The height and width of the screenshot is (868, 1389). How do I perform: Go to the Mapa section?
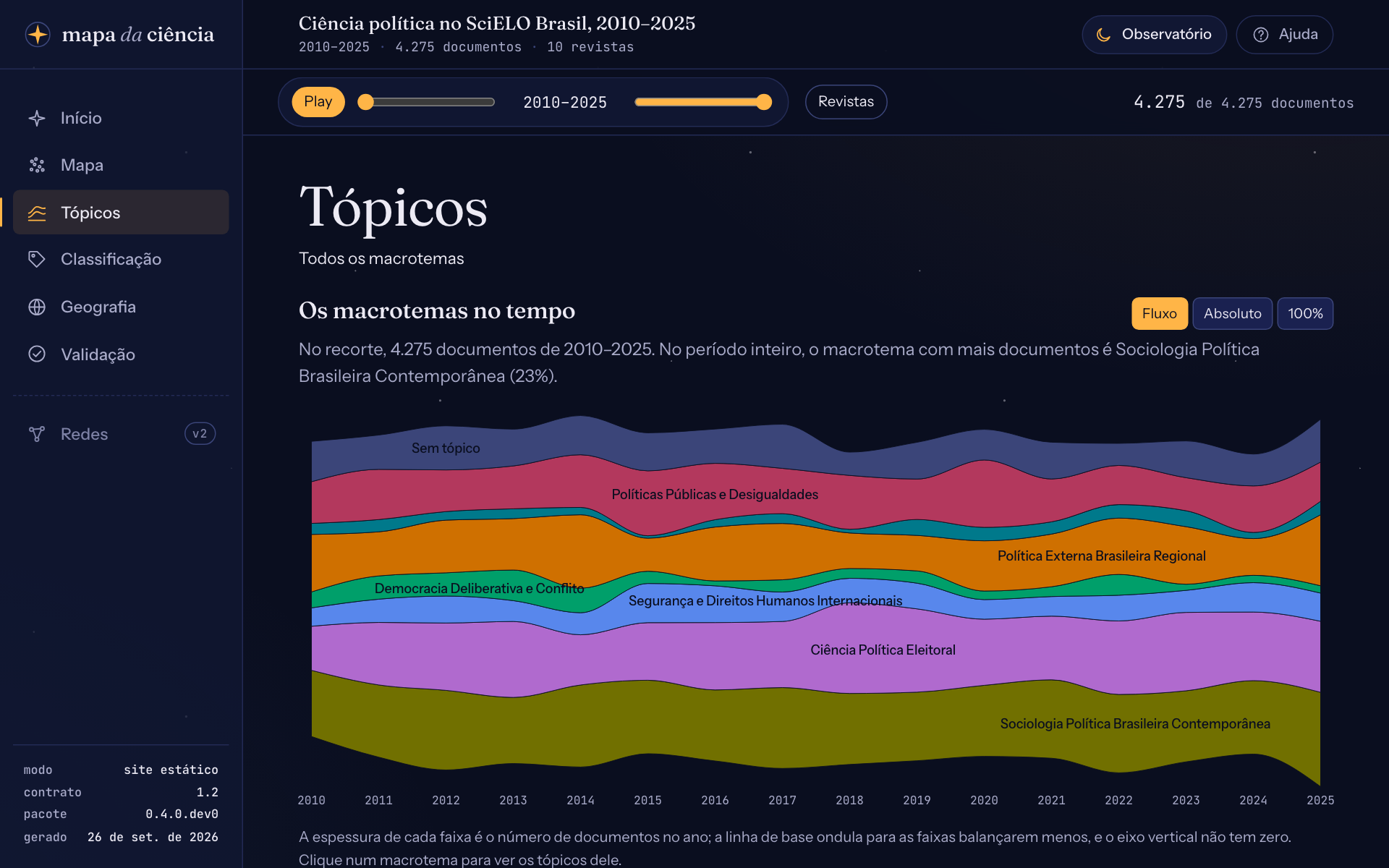point(121,165)
